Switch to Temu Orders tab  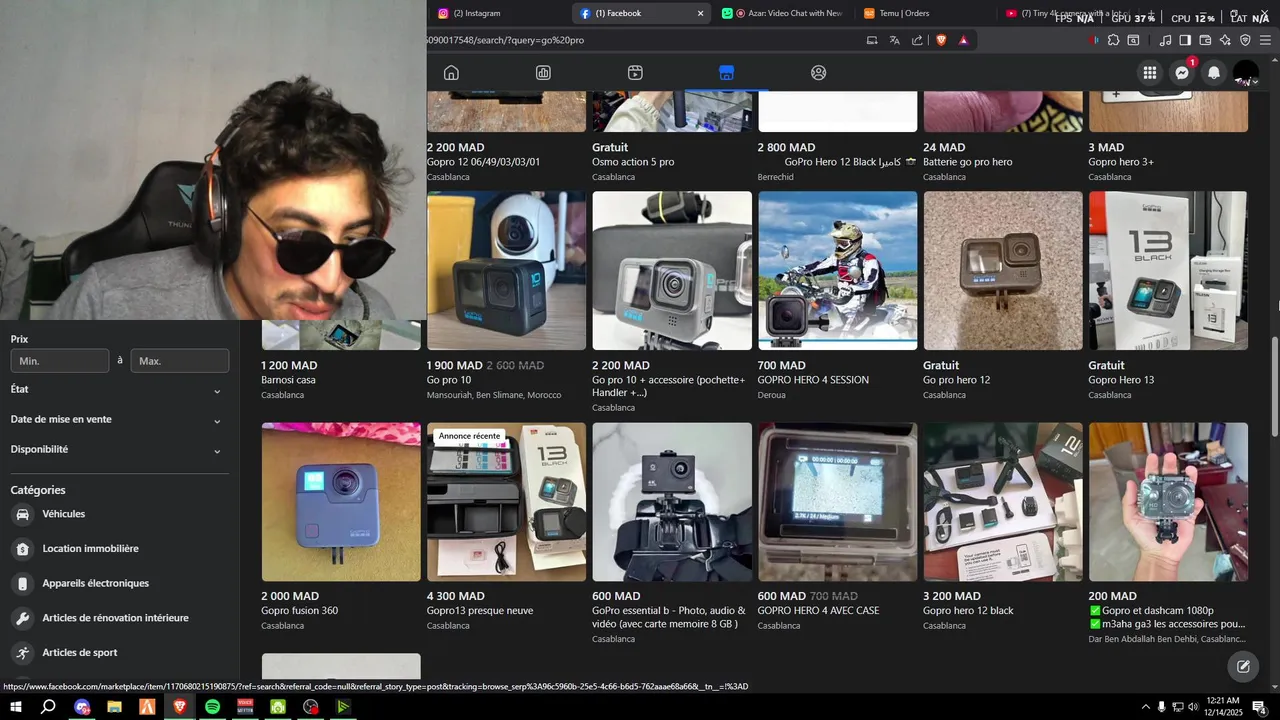pyautogui.click(x=925, y=13)
